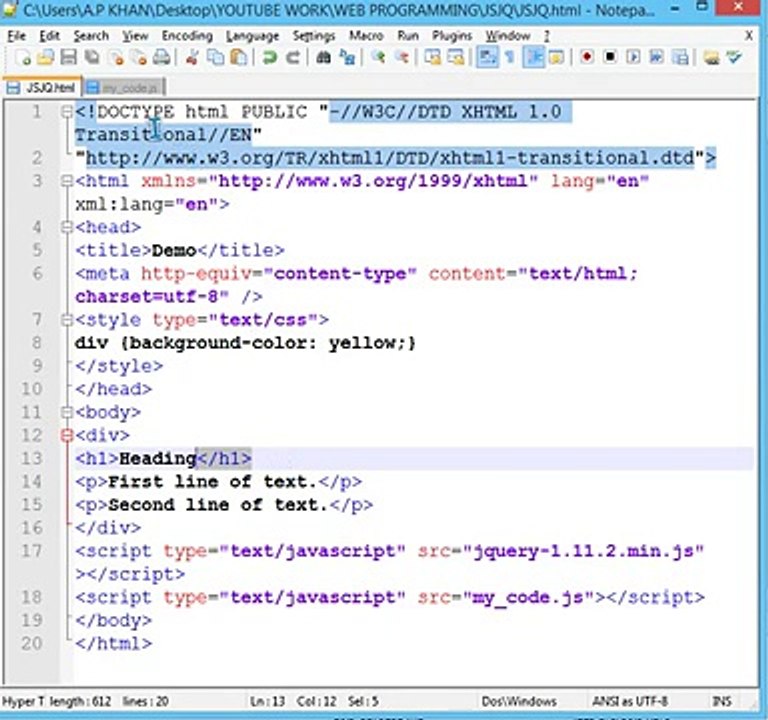Image resolution: width=768 pixels, height=720 pixels.
Task: Open the View menu
Action: (x=135, y=36)
